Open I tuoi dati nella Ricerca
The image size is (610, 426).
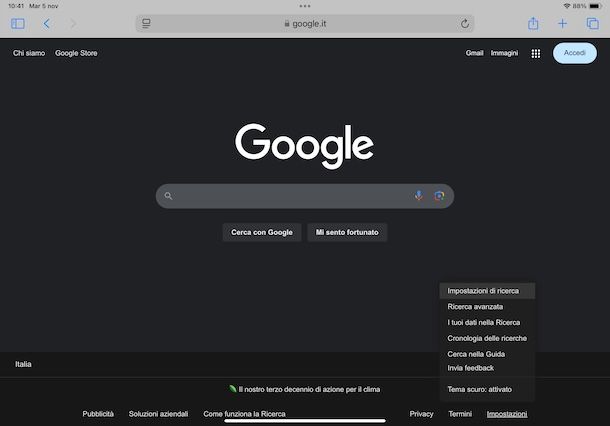pyautogui.click(x=487, y=323)
